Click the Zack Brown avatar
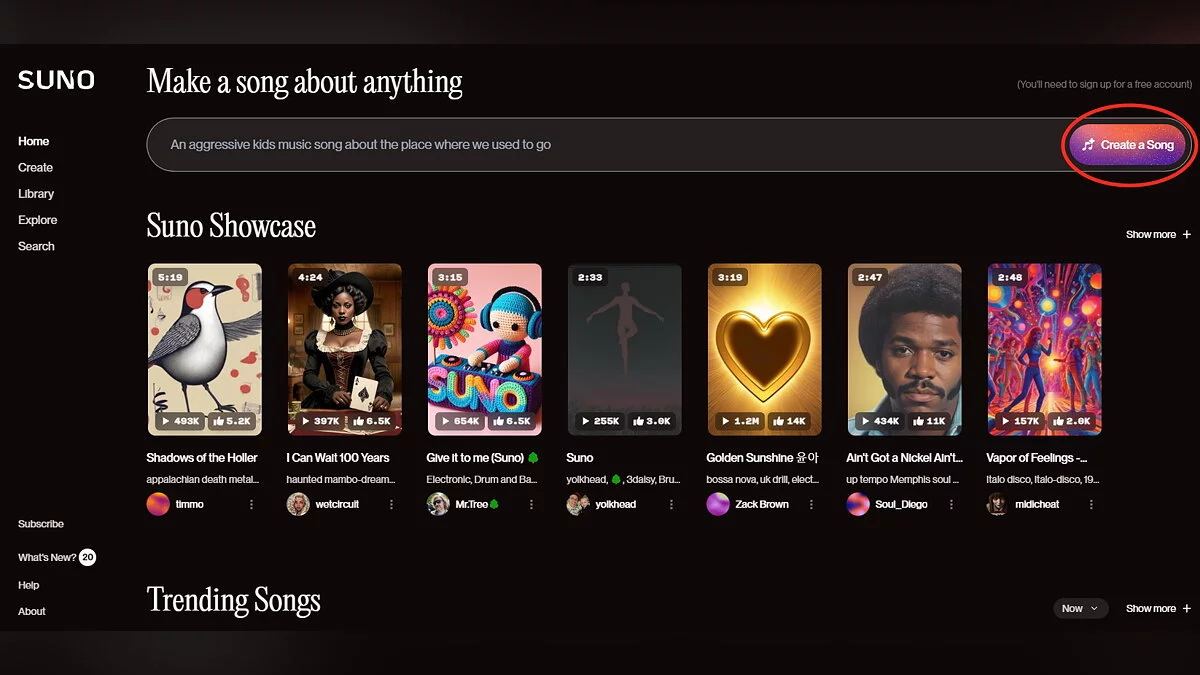This screenshot has height=675, width=1200. 718,504
